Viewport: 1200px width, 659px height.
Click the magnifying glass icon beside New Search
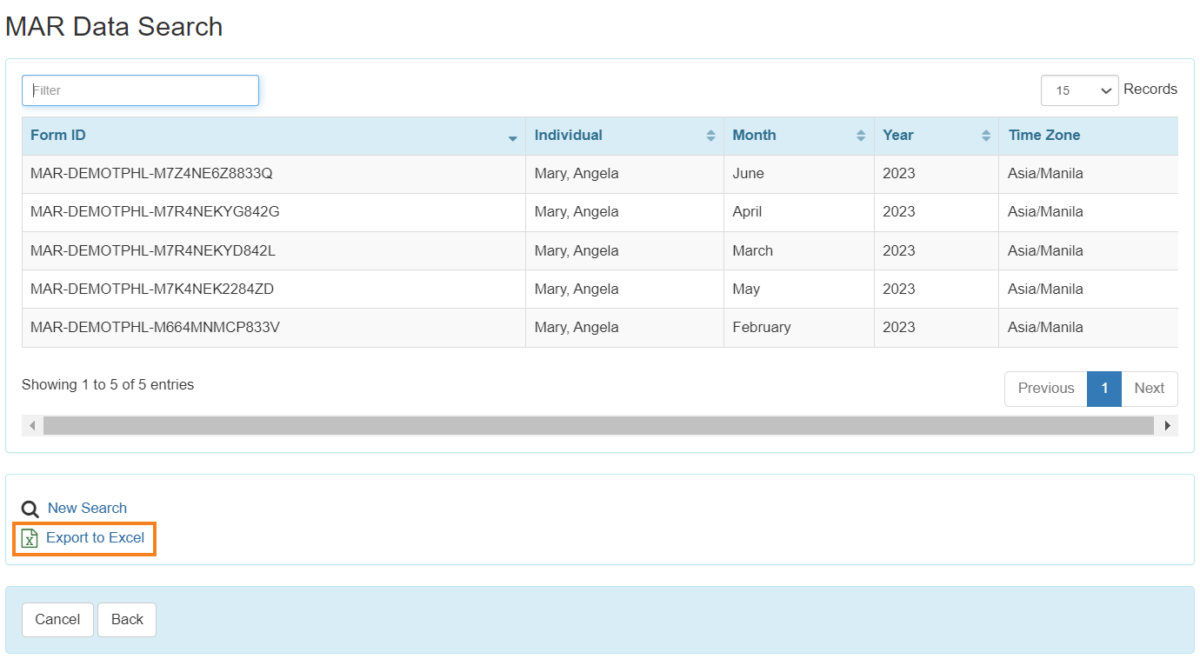(29, 508)
